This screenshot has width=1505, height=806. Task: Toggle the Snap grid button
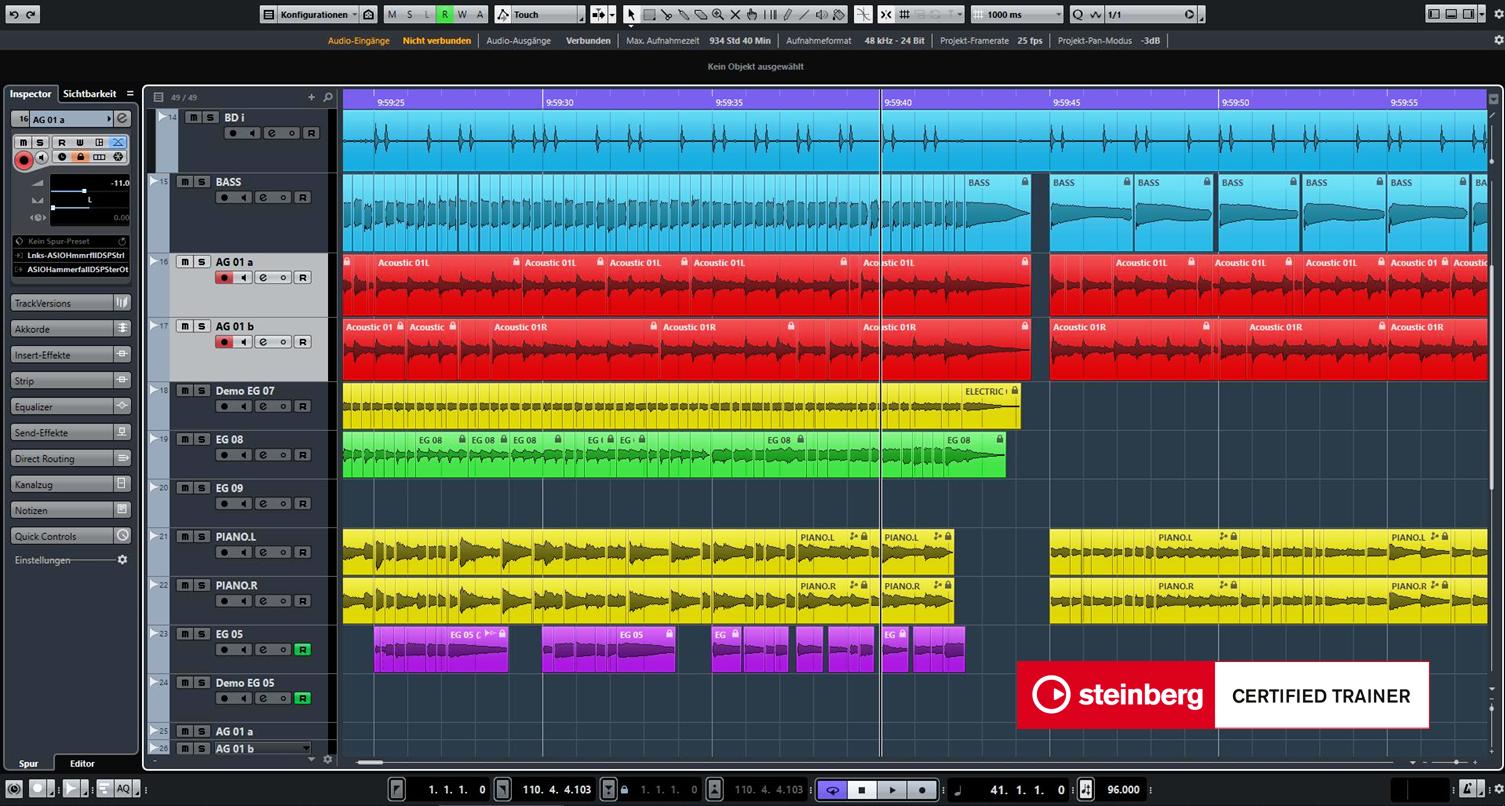point(886,14)
